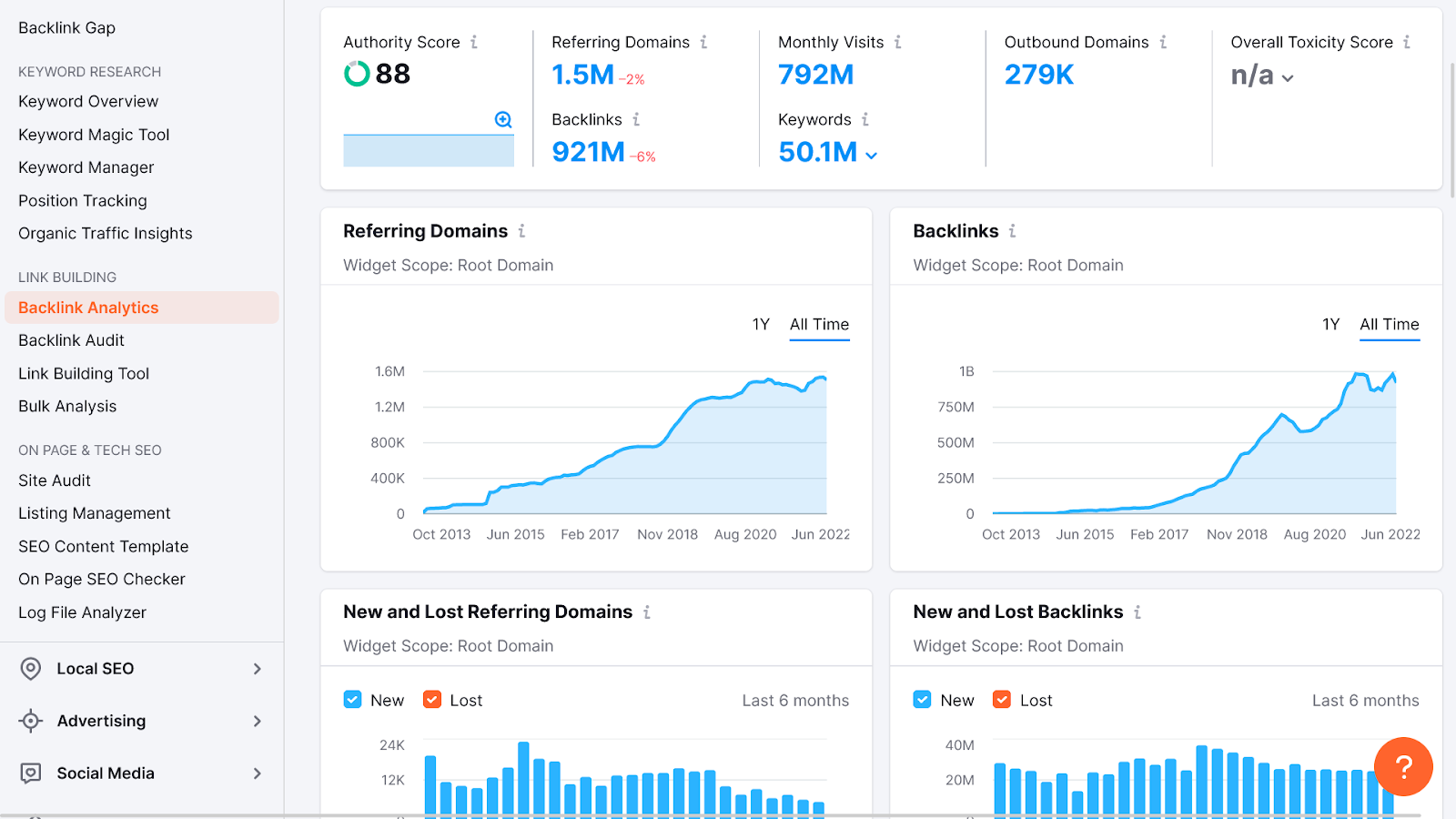
Task: Click the magnifier zoom icon under Authority Score
Action: click(x=503, y=119)
